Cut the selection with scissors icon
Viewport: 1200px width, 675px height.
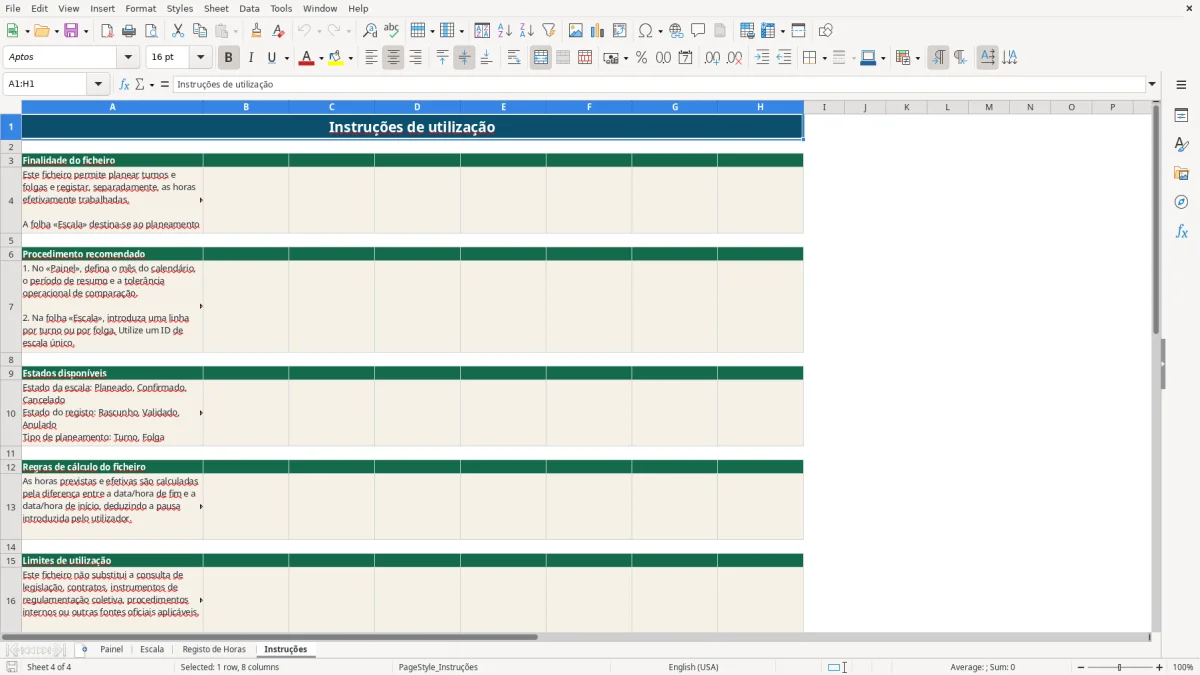tap(178, 31)
